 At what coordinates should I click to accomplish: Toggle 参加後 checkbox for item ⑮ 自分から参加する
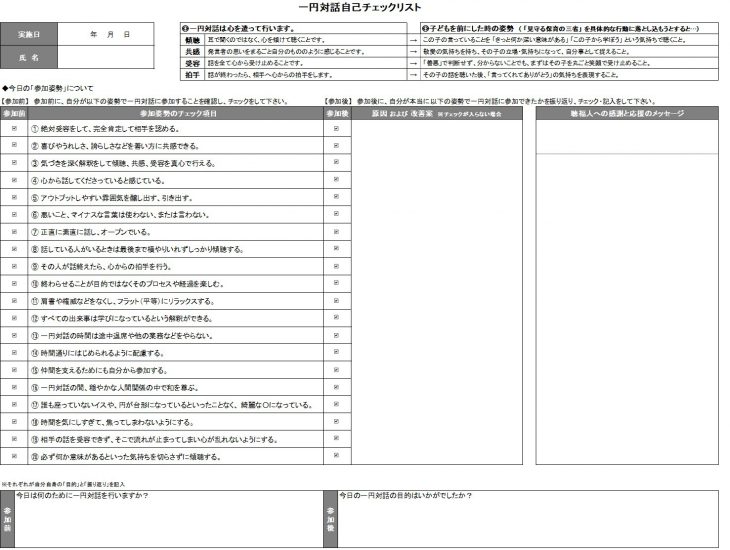(x=337, y=369)
